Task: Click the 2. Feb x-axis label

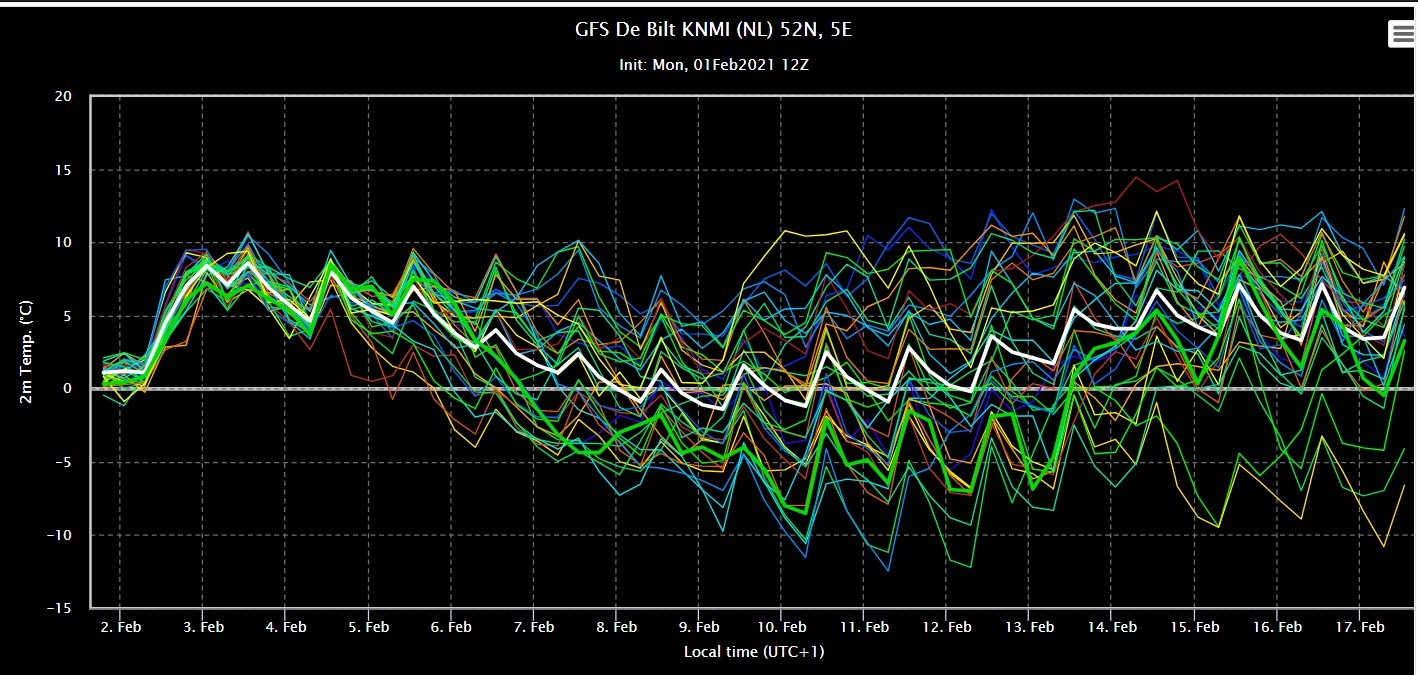Action: click(120, 627)
